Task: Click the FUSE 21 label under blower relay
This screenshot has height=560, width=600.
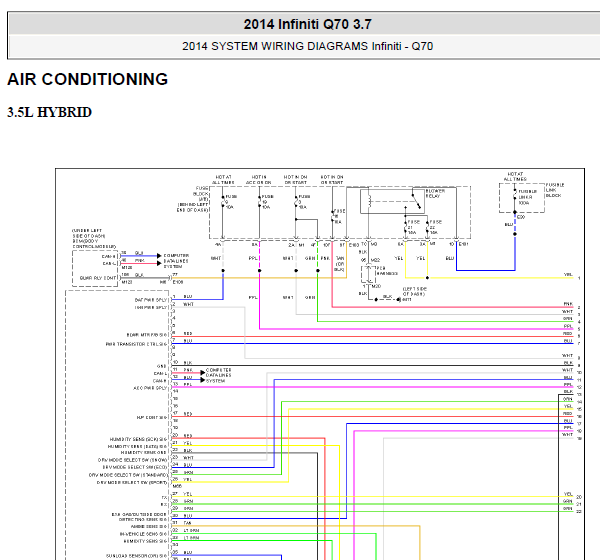Action: pos(412,227)
